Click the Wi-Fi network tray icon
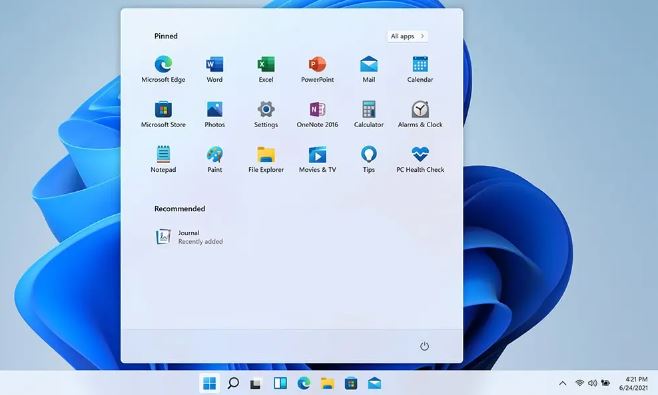Viewport: 658px width, 395px height. tap(580, 383)
